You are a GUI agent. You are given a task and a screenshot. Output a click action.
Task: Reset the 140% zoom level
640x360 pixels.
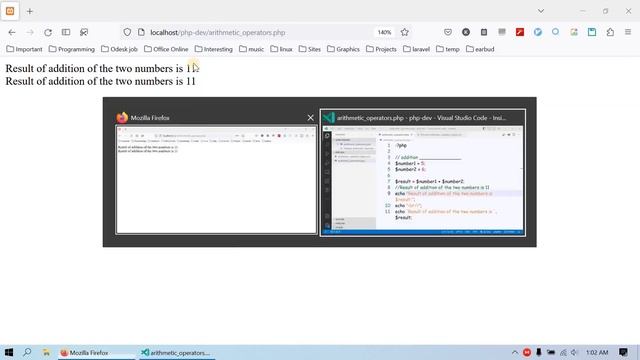pos(384,32)
